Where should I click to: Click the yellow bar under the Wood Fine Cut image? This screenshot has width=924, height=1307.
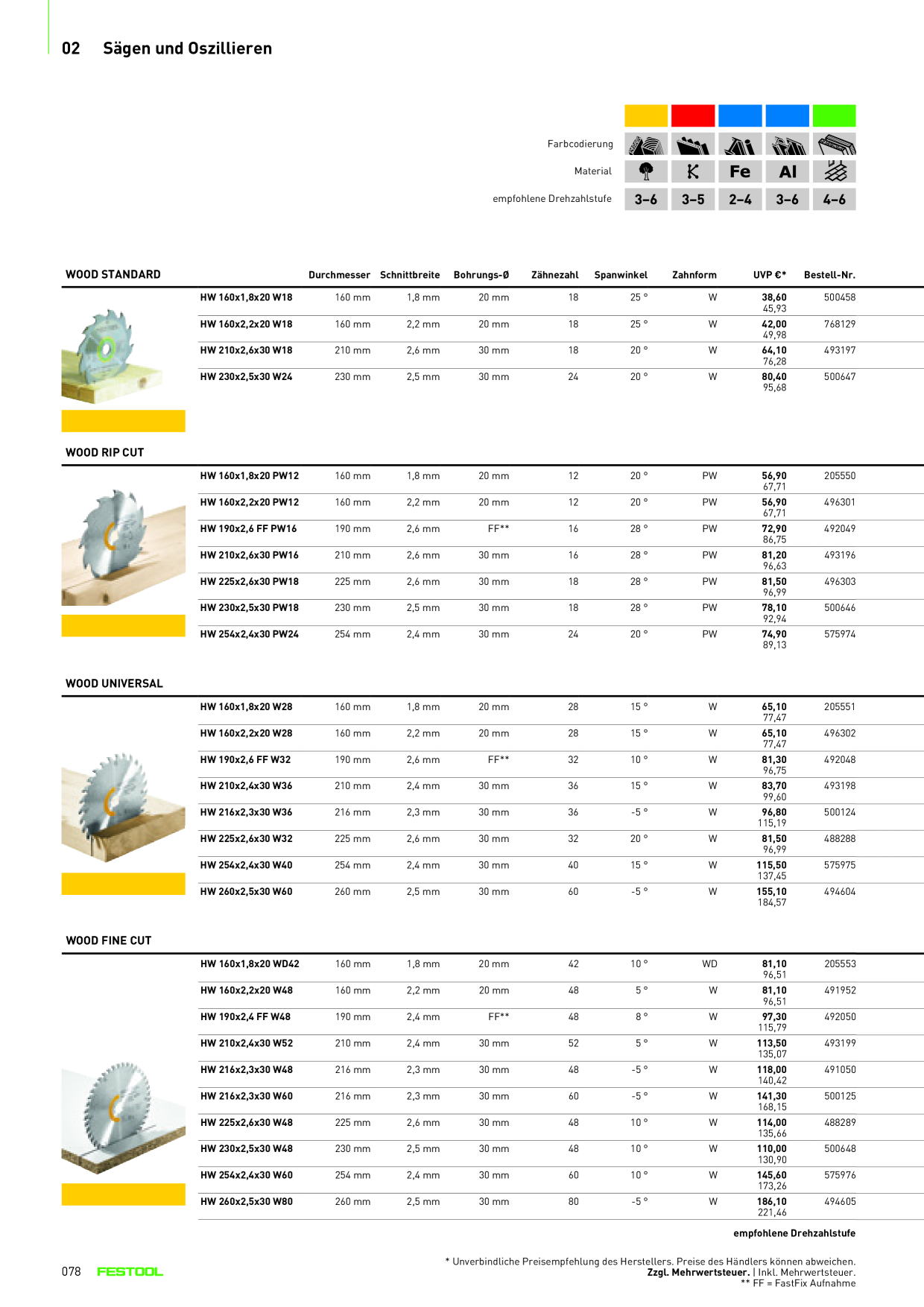click(x=123, y=1194)
